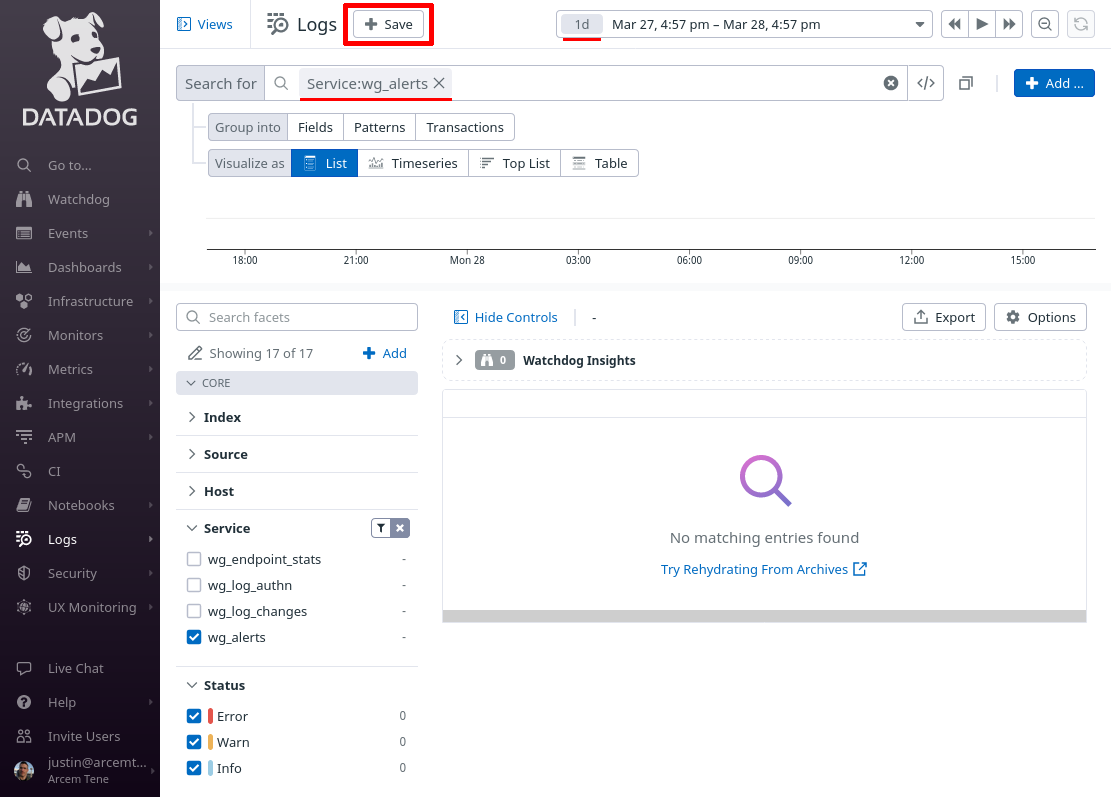Play live tail of logs
This screenshot has height=797, width=1111.
click(982, 24)
